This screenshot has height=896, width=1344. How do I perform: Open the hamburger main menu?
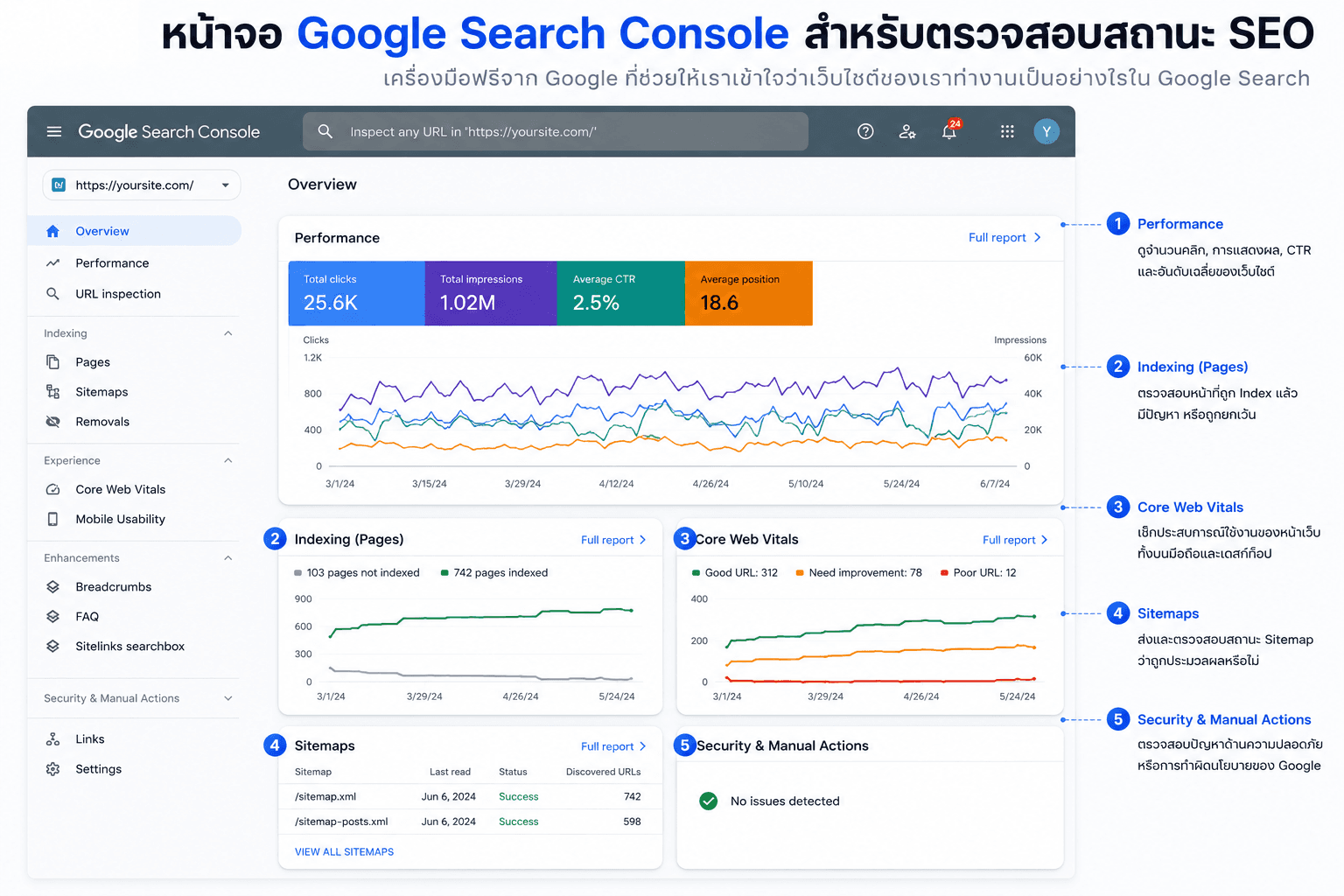click(54, 132)
